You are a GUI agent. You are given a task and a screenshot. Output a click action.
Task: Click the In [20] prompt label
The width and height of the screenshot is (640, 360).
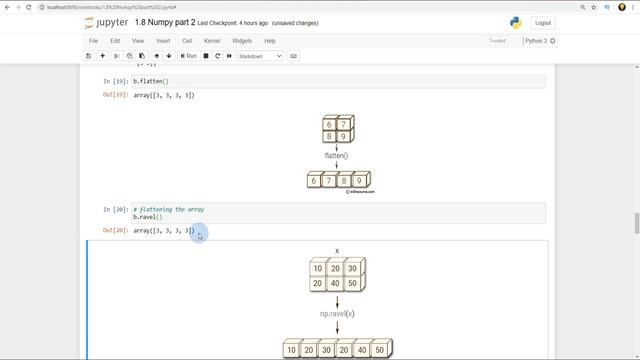[116, 209]
